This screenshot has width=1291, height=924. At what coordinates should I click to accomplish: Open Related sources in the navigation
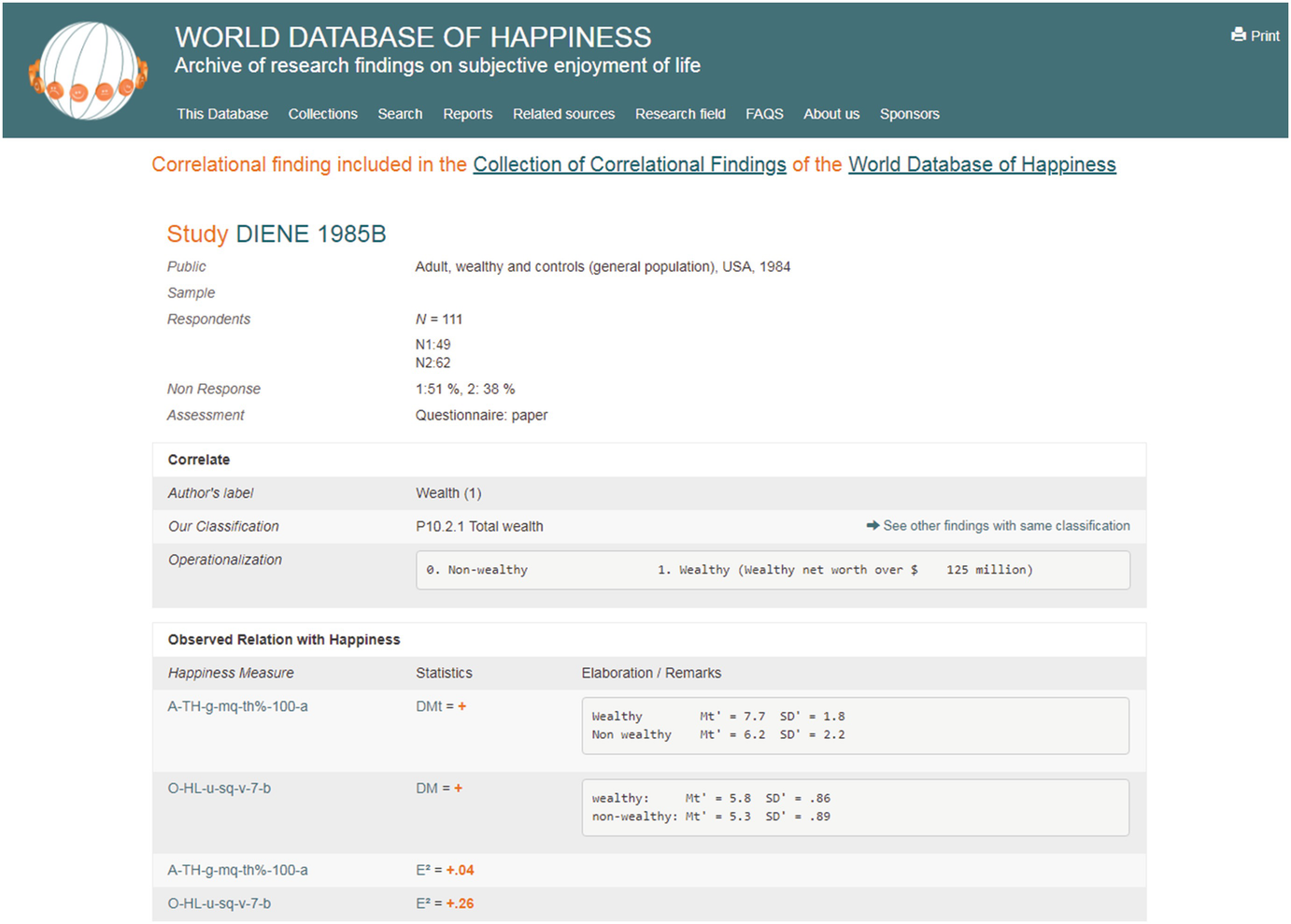click(563, 114)
